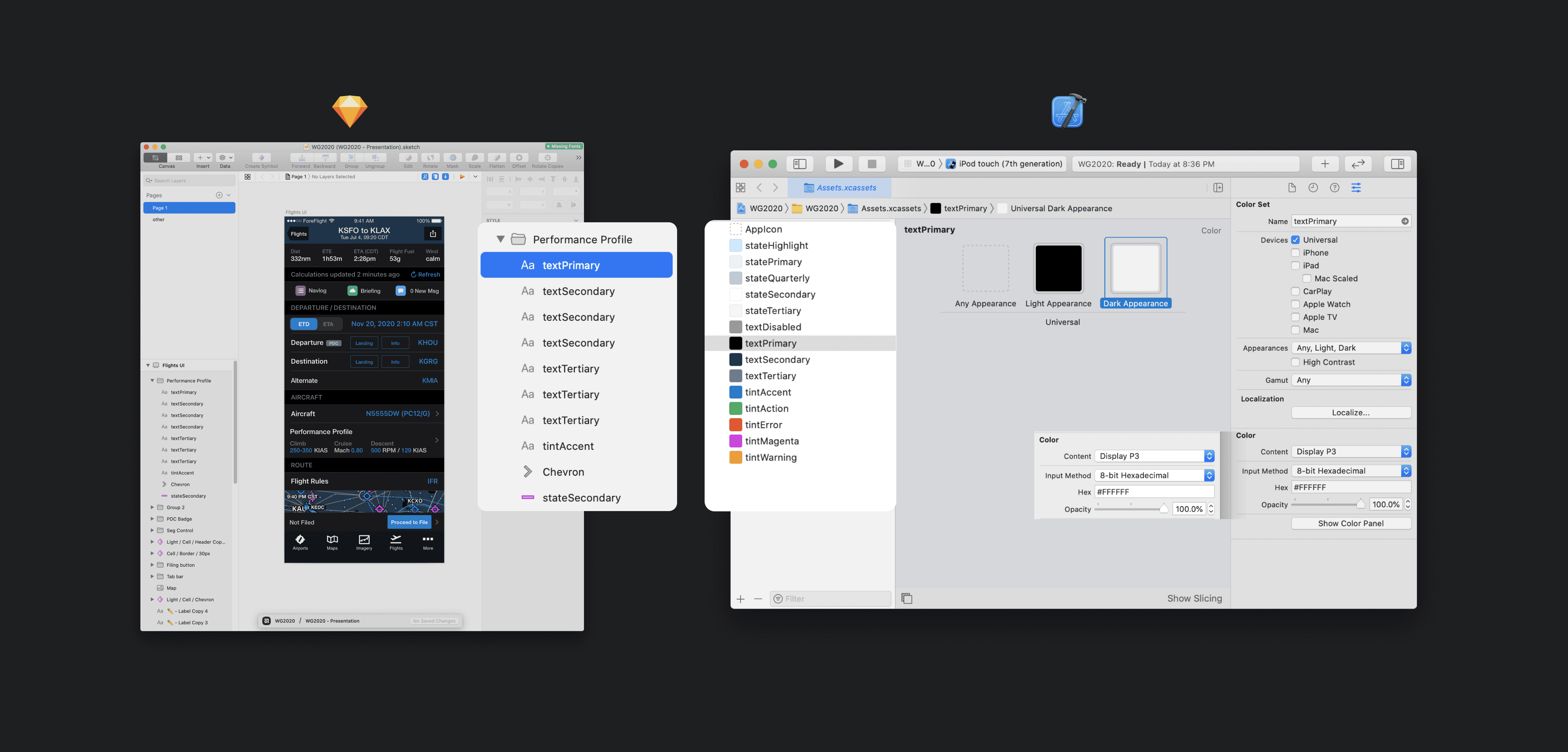Open the Appearances dropdown

coord(1351,348)
